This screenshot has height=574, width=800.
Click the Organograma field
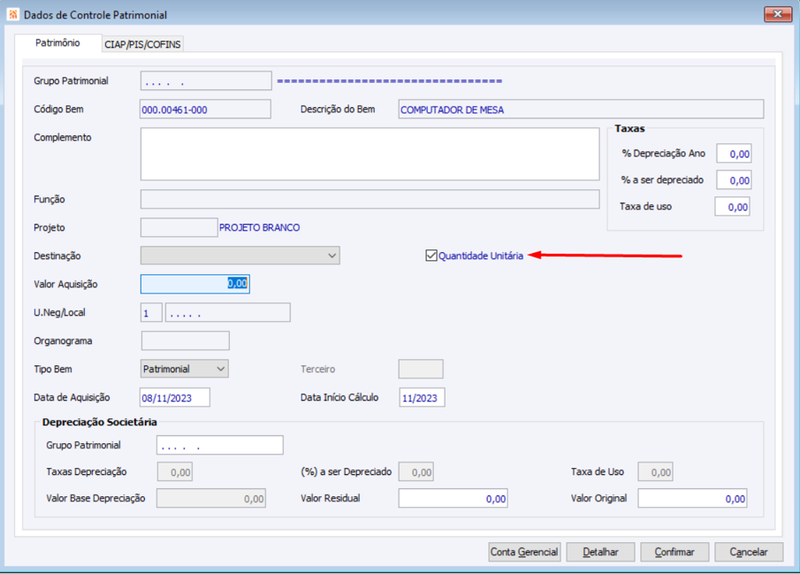[x=185, y=341]
